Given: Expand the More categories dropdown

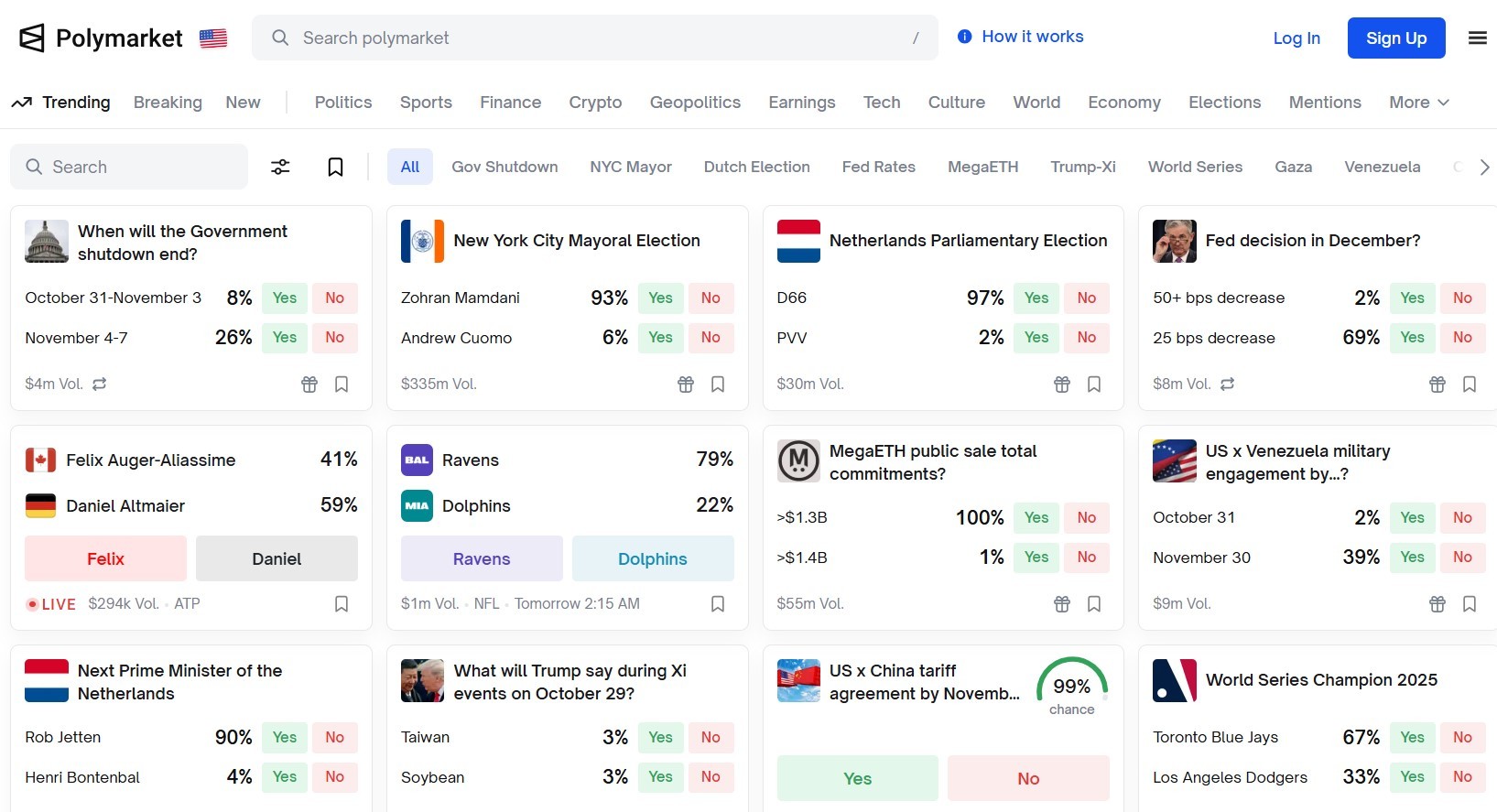Looking at the screenshot, I should point(1418,103).
